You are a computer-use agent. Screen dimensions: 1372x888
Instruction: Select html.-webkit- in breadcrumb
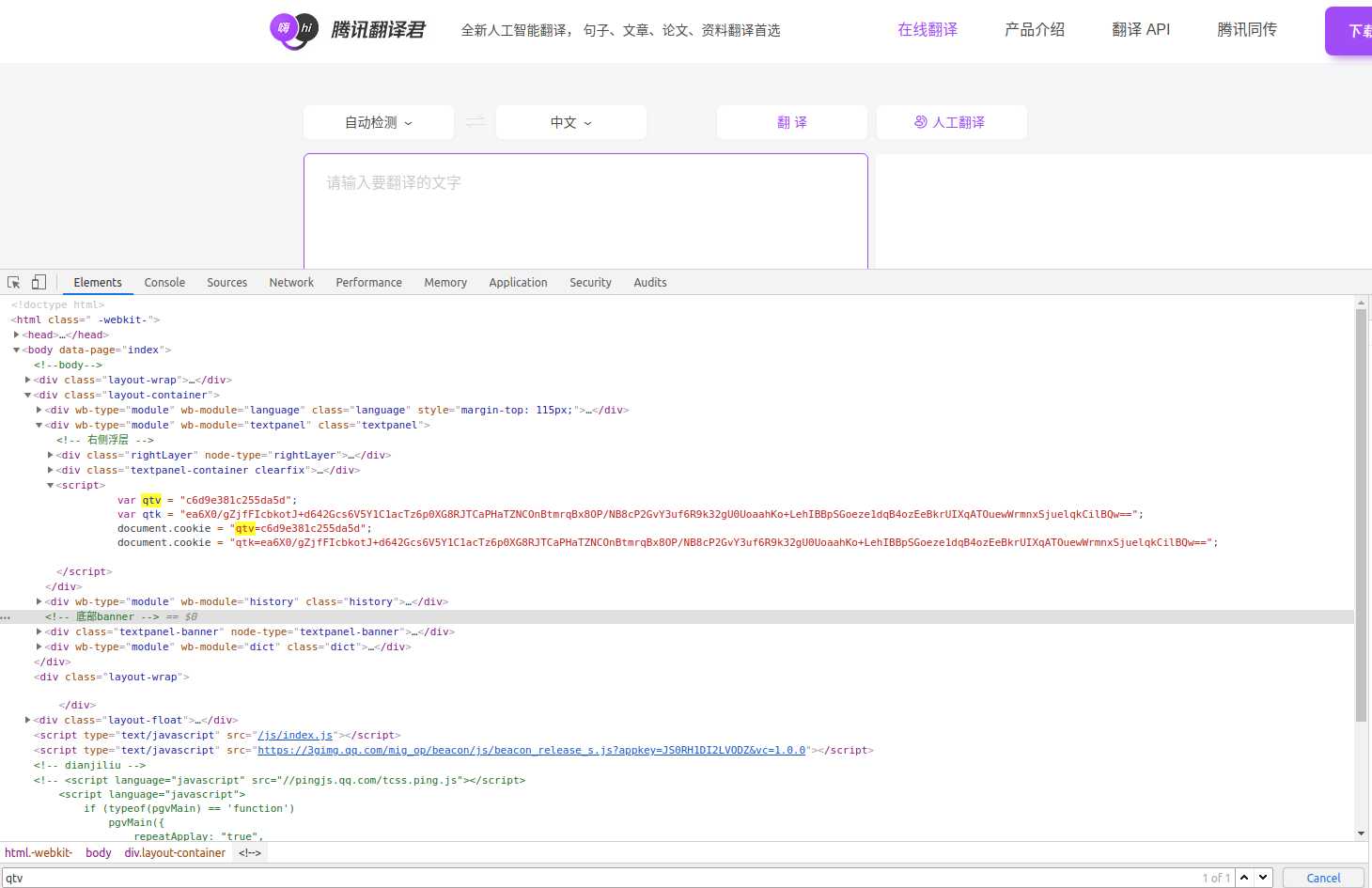pyautogui.click(x=39, y=852)
